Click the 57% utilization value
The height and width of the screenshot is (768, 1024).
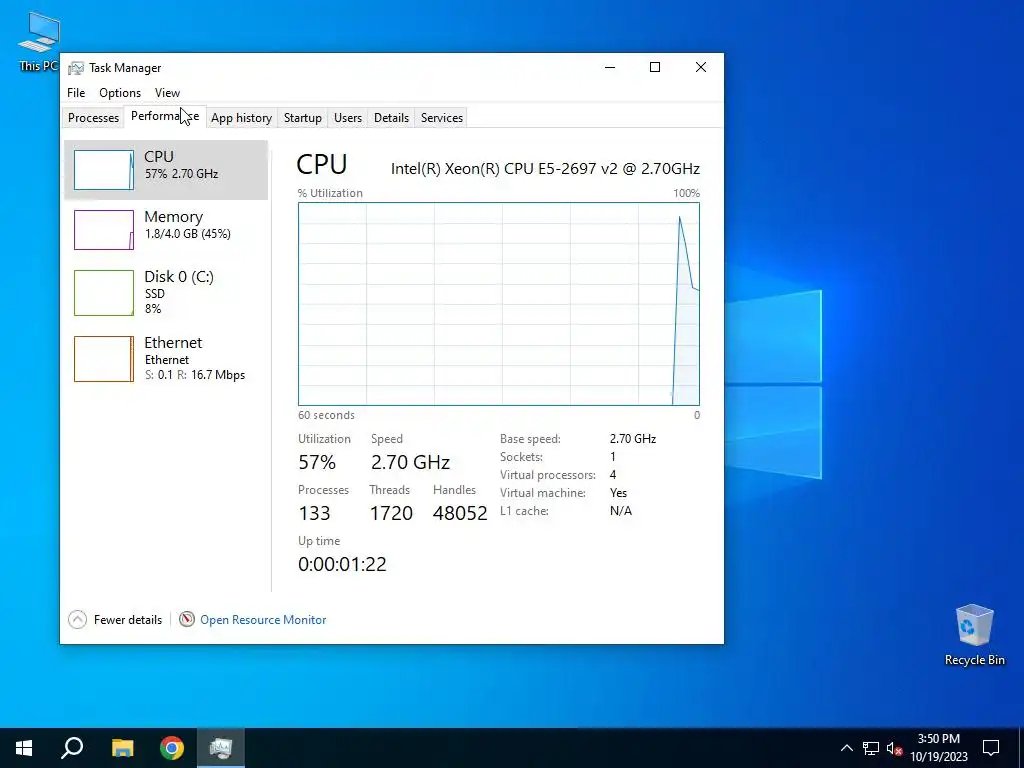[x=317, y=462]
